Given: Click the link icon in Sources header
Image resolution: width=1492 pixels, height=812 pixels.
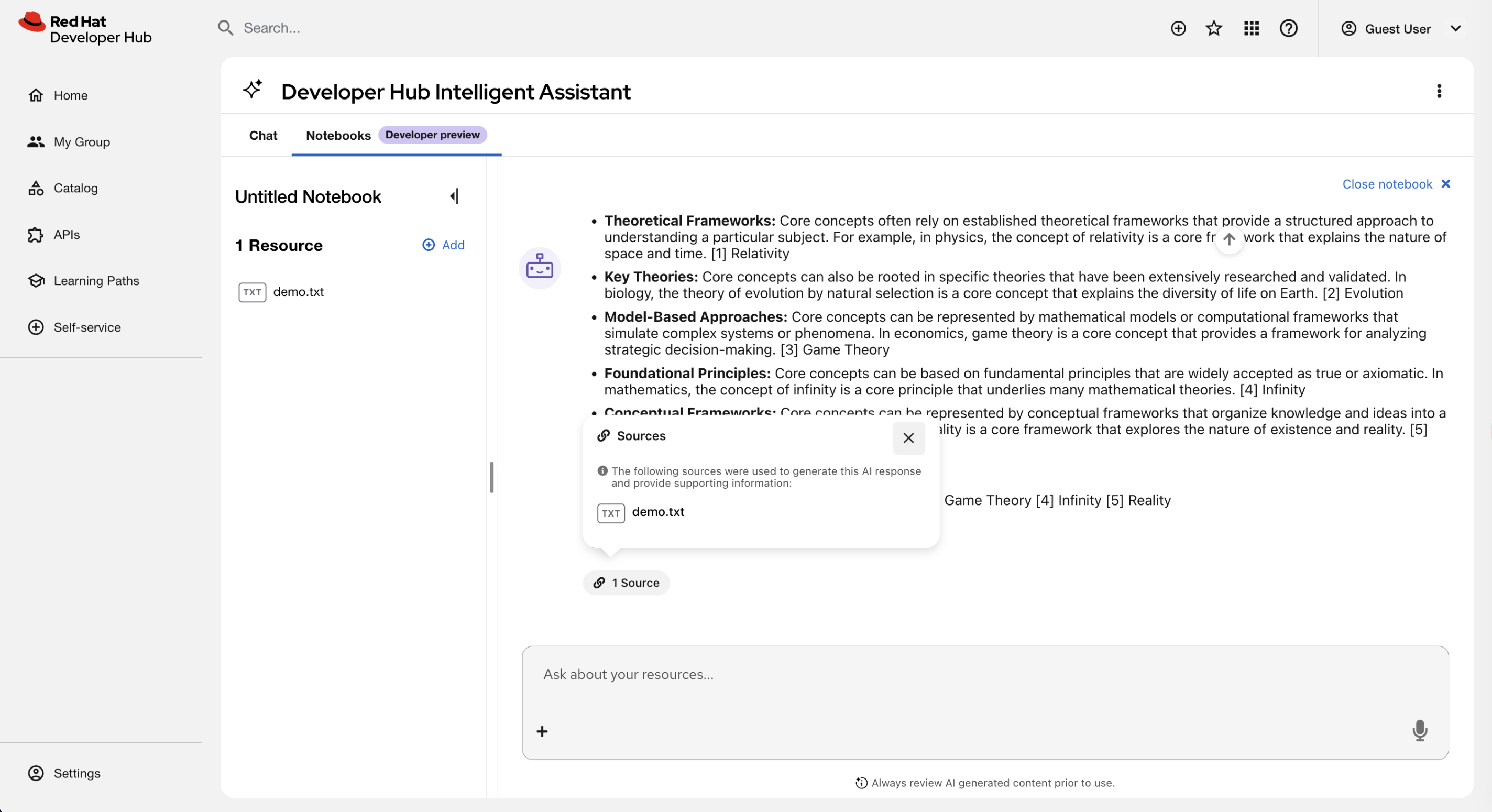Looking at the screenshot, I should click(604, 435).
